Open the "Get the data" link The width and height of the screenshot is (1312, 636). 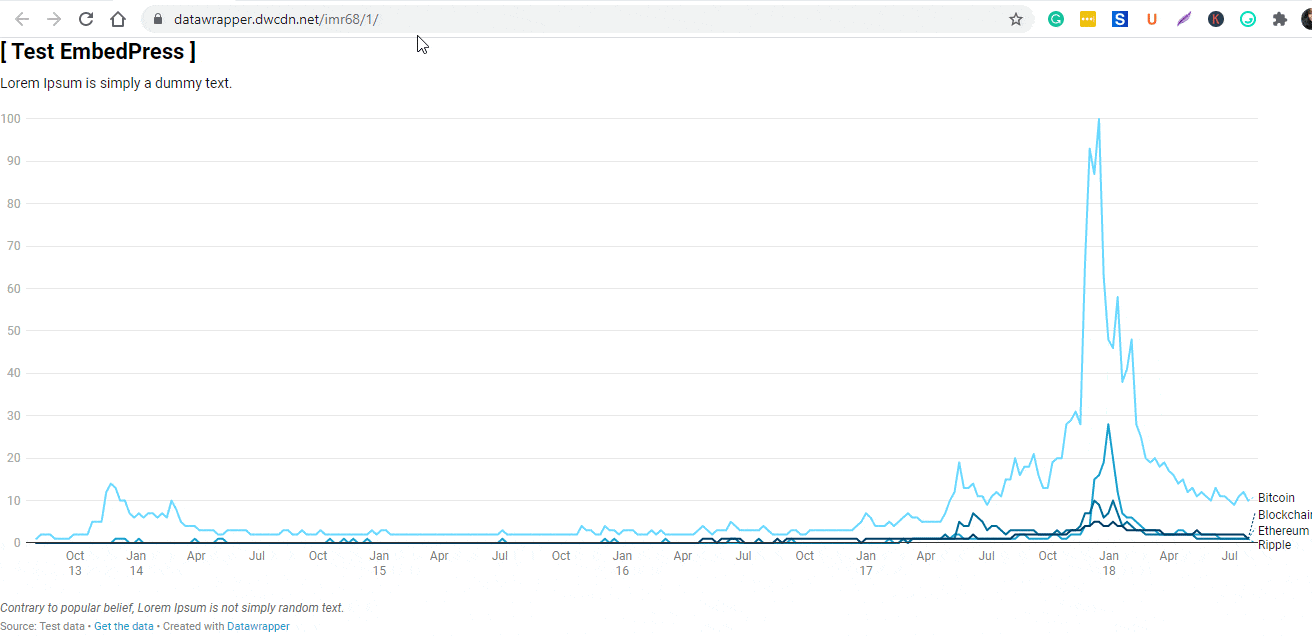pyautogui.click(x=124, y=626)
